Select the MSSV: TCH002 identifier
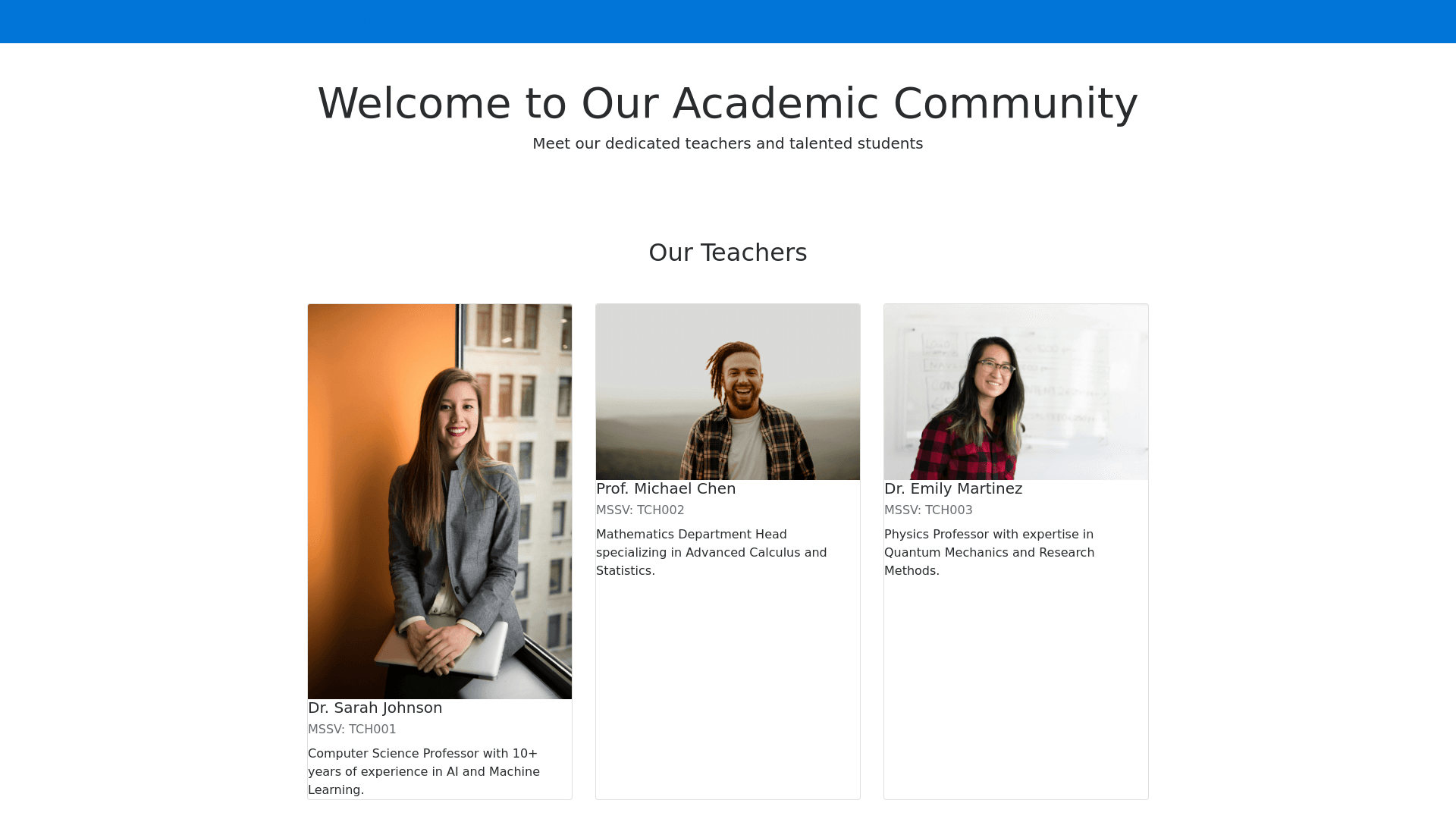This screenshot has width=1456, height=819. click(x=640, y=510)
